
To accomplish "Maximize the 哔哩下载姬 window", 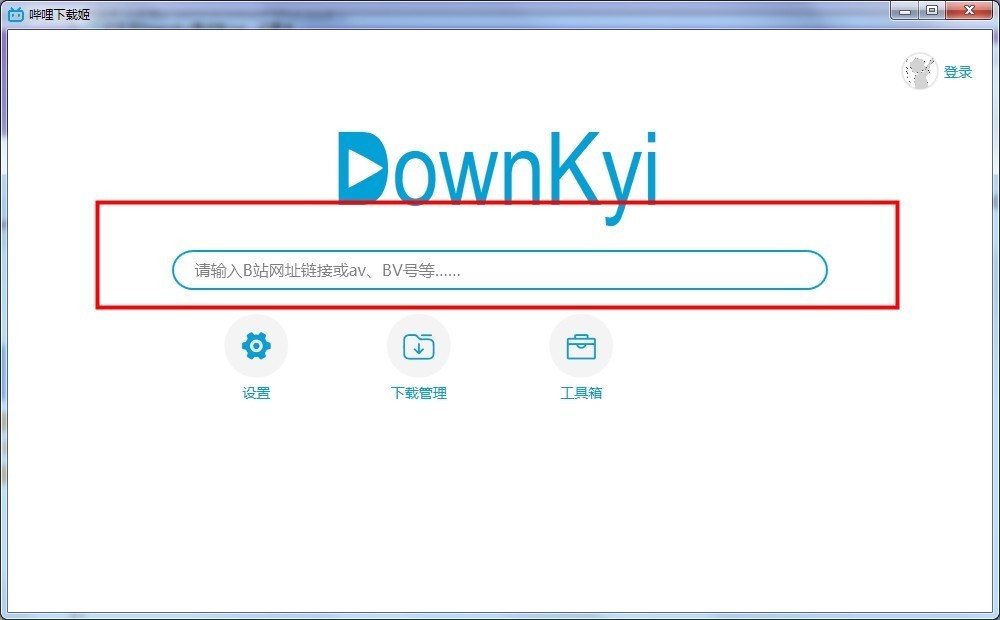I will (x=932, y=11).
